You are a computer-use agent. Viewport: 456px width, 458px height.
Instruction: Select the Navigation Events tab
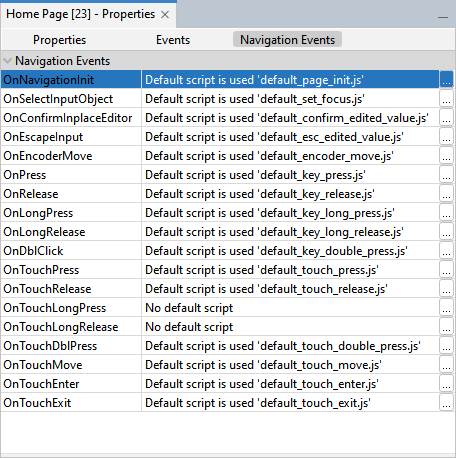287,40
